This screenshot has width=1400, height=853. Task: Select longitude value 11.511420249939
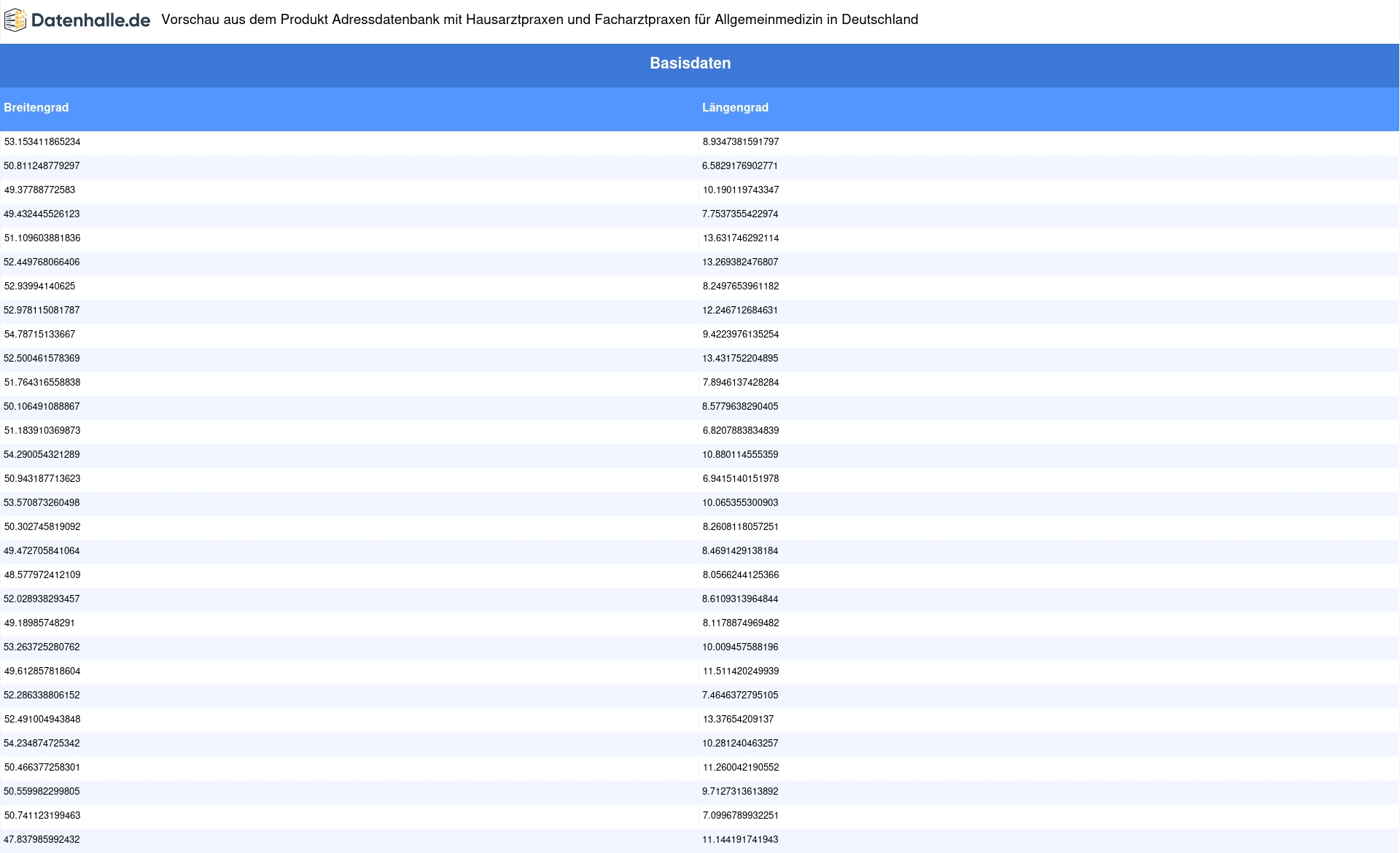(x=741, y=671)
